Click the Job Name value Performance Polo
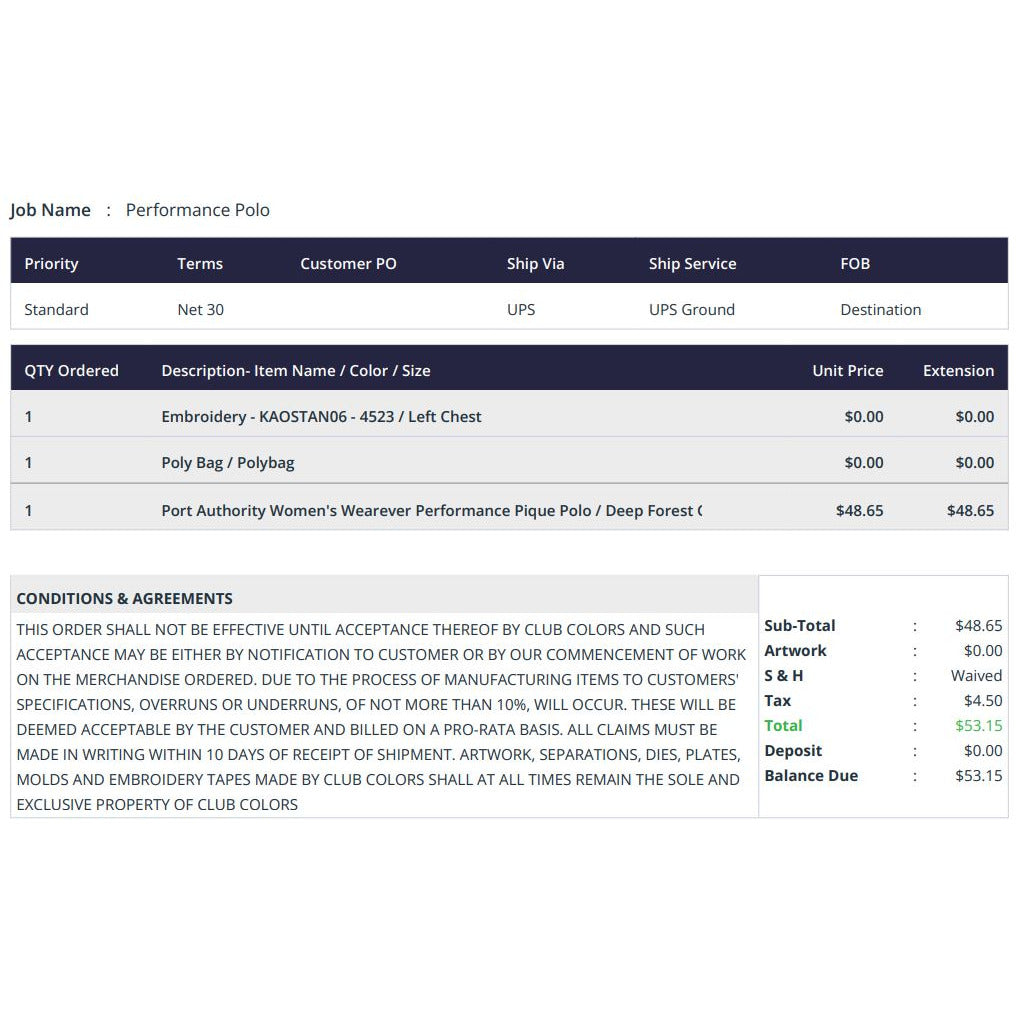 [x=197, y=210]
